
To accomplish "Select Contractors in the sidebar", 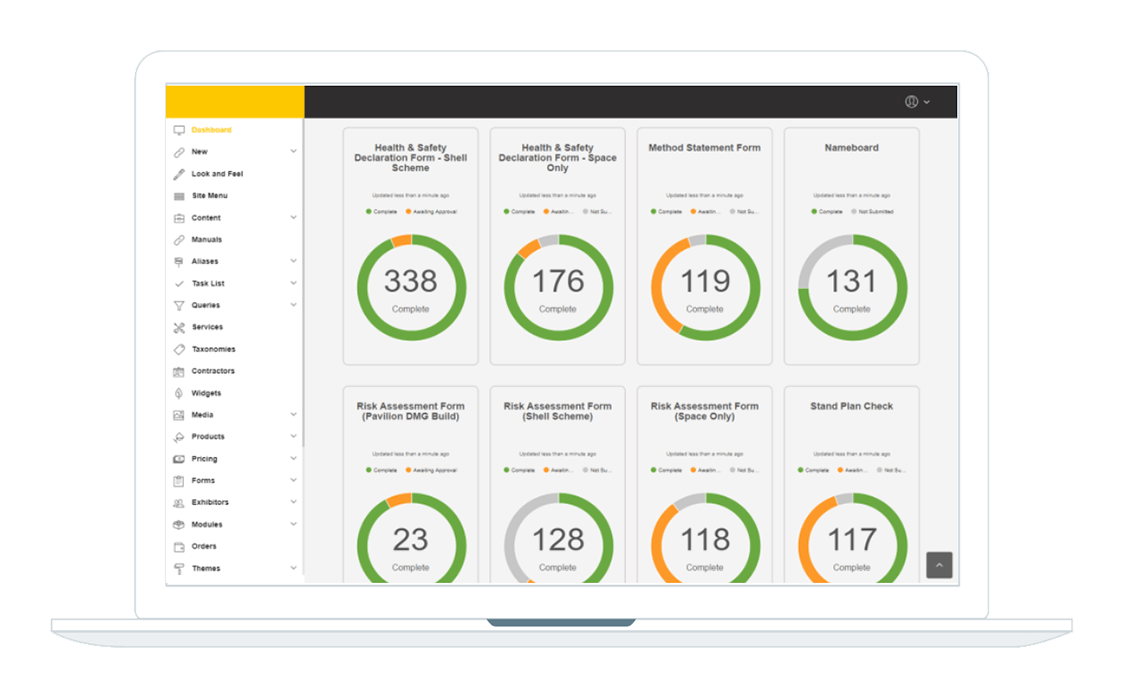I will pos(213,372).
